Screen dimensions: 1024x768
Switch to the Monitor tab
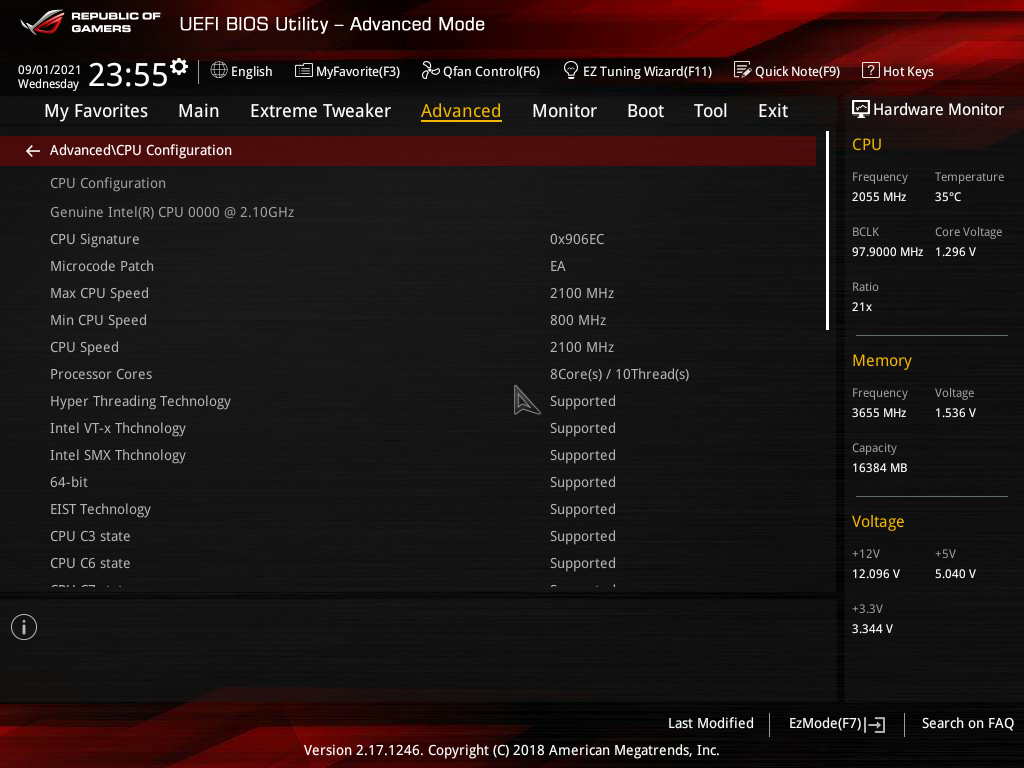pos(564,111)
